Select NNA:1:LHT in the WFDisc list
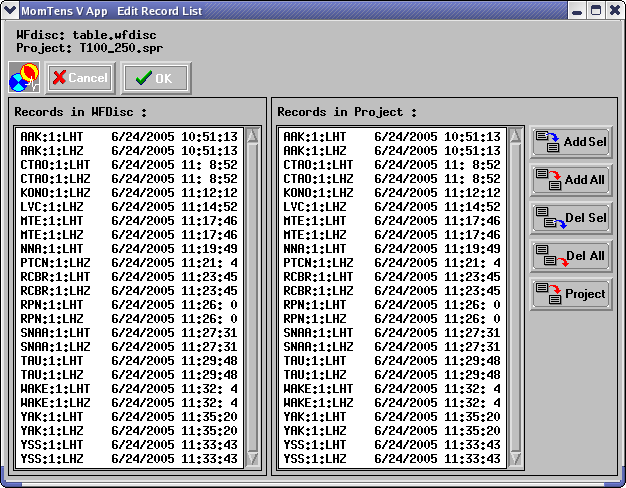This screenshot has width=626, height=488. click(x=129, y=248)
